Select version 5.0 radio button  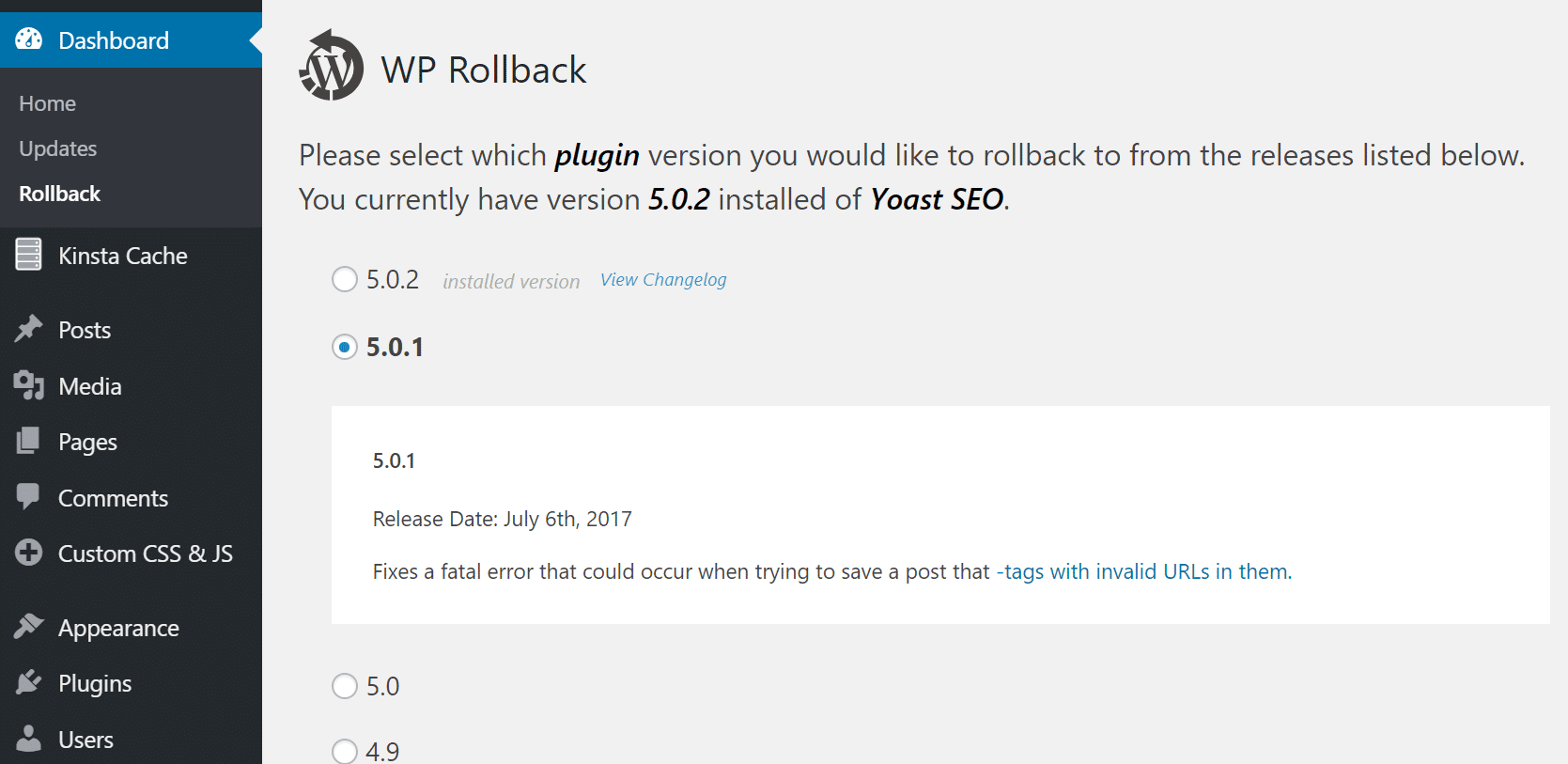click(x=344, y=686)
